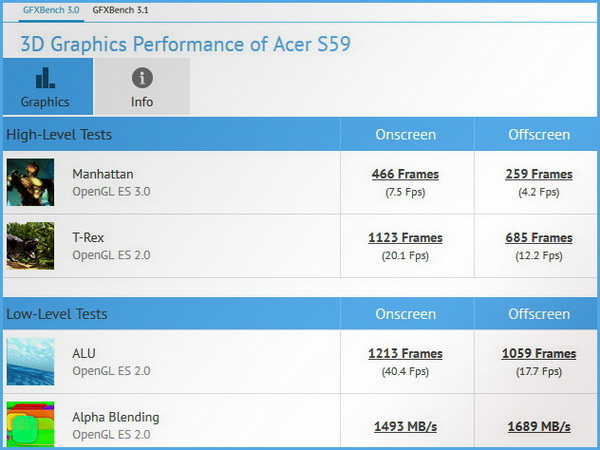The height and width of the screenshot is (450, 600).
Task: Open ALU offscreen 1059 Frames result
Action: pyautogui.click(x=539, y=353)
